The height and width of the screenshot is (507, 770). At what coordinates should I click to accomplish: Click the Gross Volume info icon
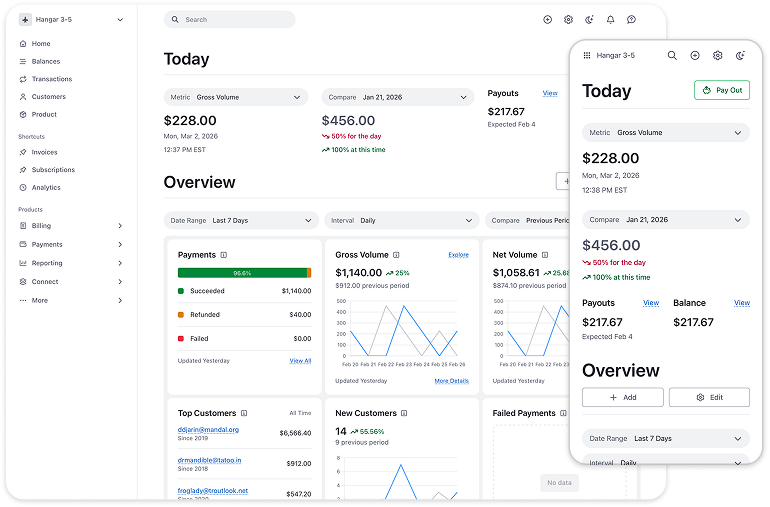396,255
